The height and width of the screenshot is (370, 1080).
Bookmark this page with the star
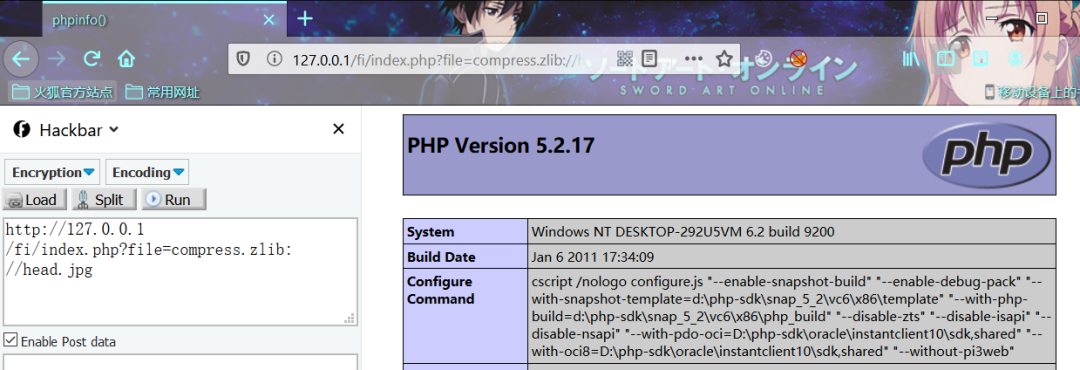pyautogui.click(x=724, y=59)
